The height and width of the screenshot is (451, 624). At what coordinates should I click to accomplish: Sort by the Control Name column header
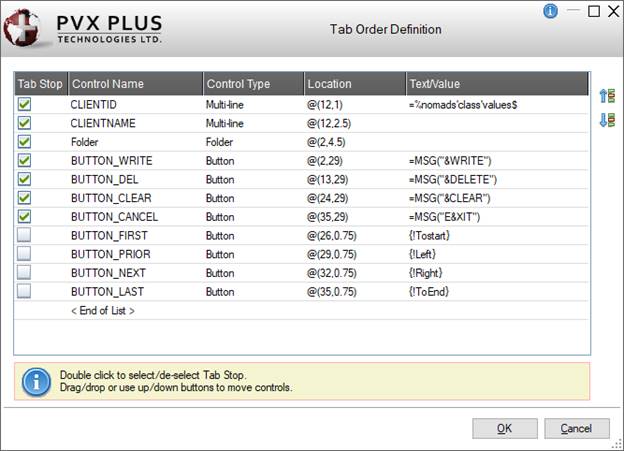point(132,84)
